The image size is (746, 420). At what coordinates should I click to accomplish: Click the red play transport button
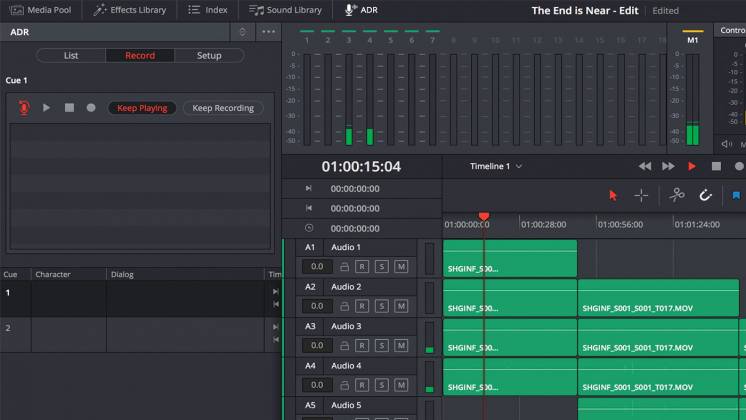click(x=692, y=166)
